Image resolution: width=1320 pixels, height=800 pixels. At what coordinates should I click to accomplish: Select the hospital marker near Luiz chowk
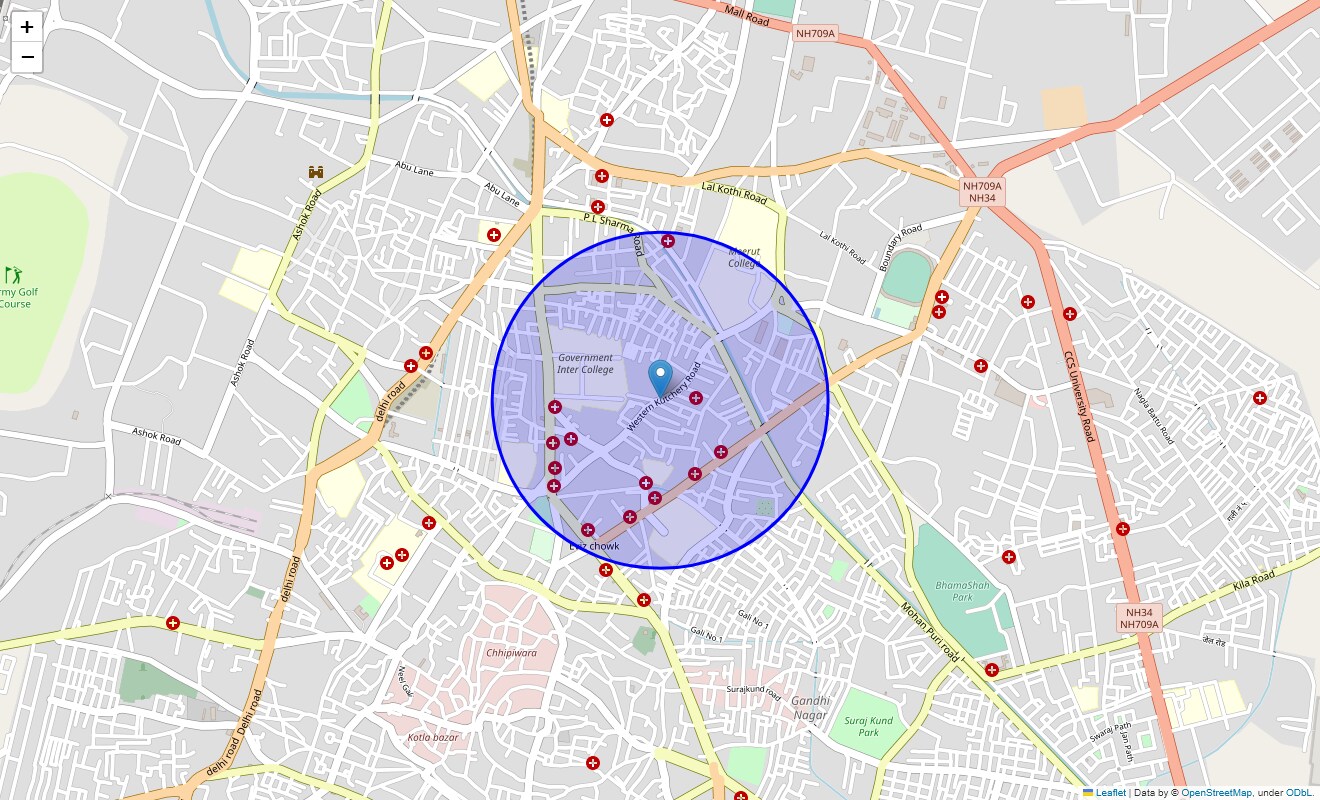point(588,530)
